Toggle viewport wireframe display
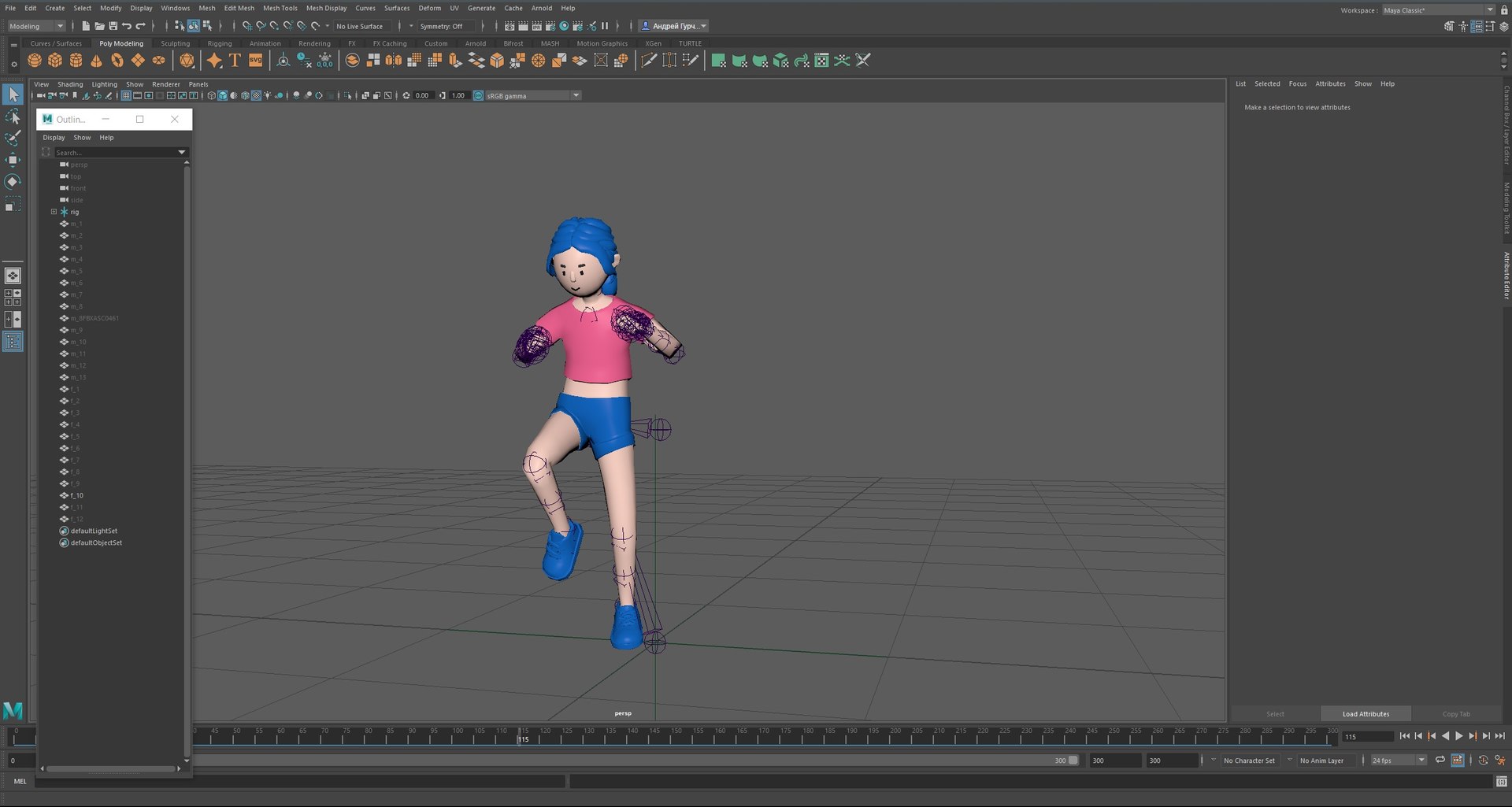1512x807 pixels. 211,95
